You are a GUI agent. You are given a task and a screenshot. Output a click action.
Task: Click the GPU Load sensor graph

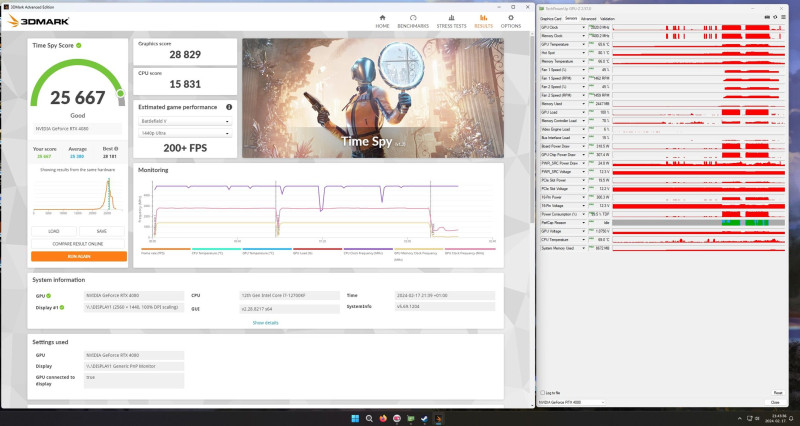698,112
